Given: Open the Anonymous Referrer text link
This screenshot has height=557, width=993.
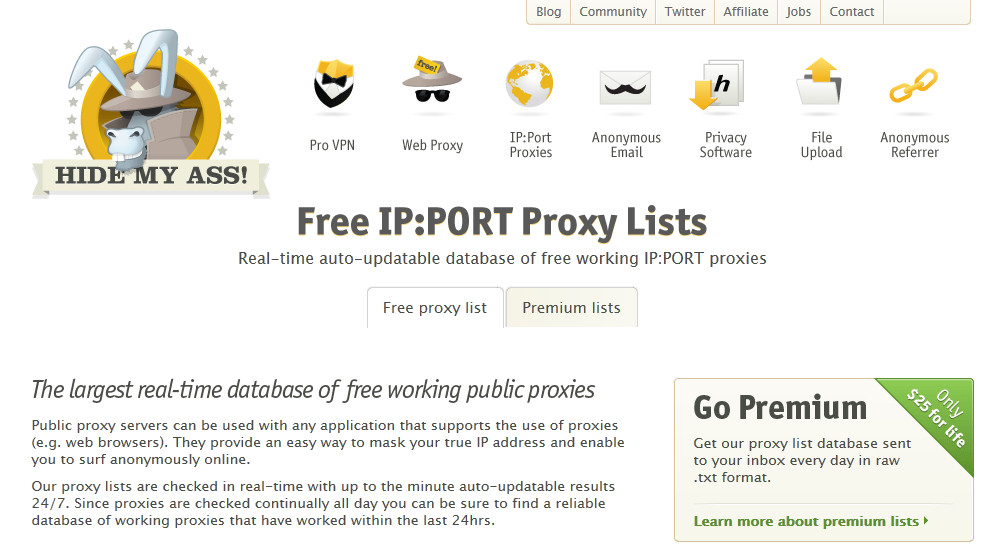Looking at the screenshot, I should (915, 145).
